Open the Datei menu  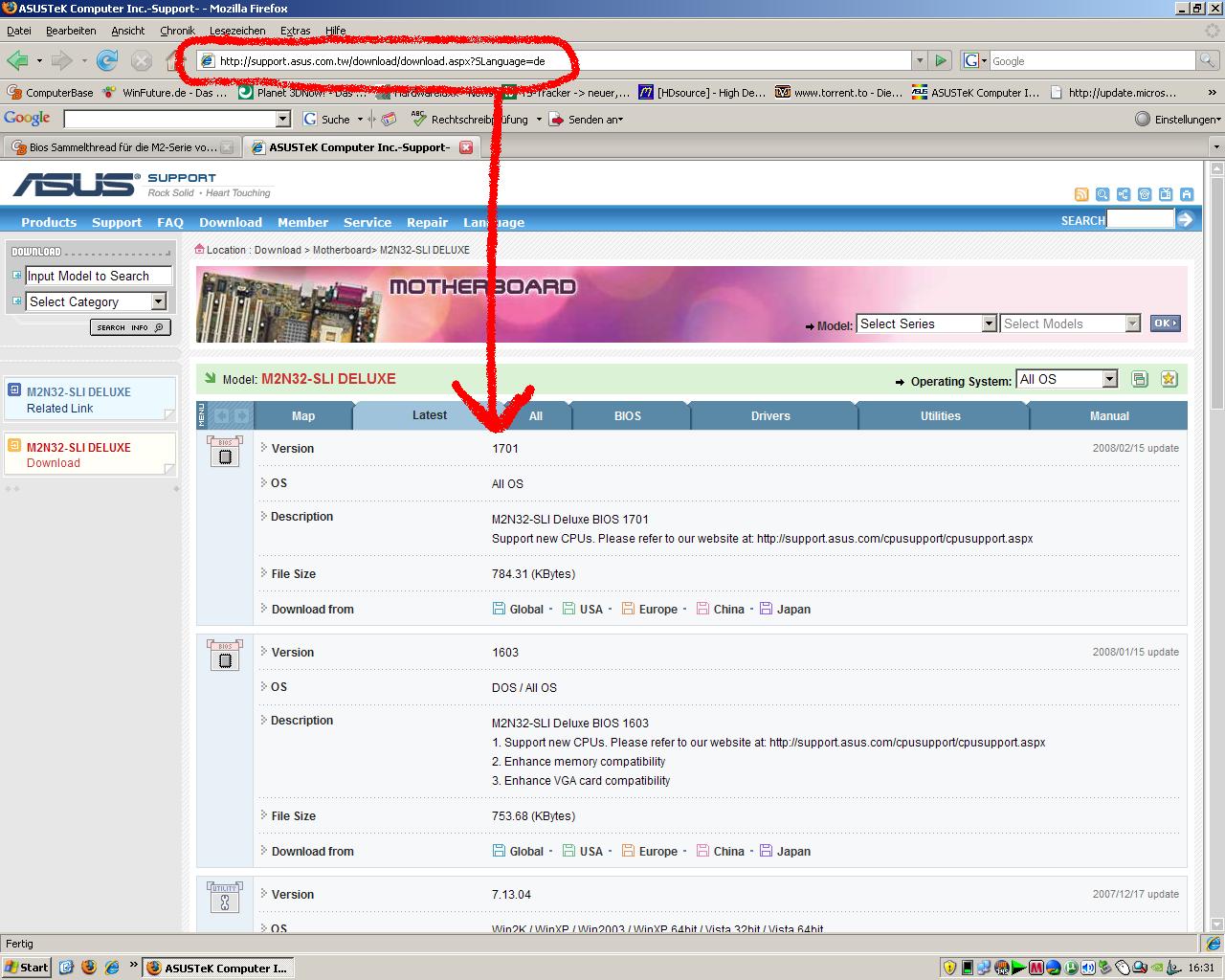tap(19, 31)
